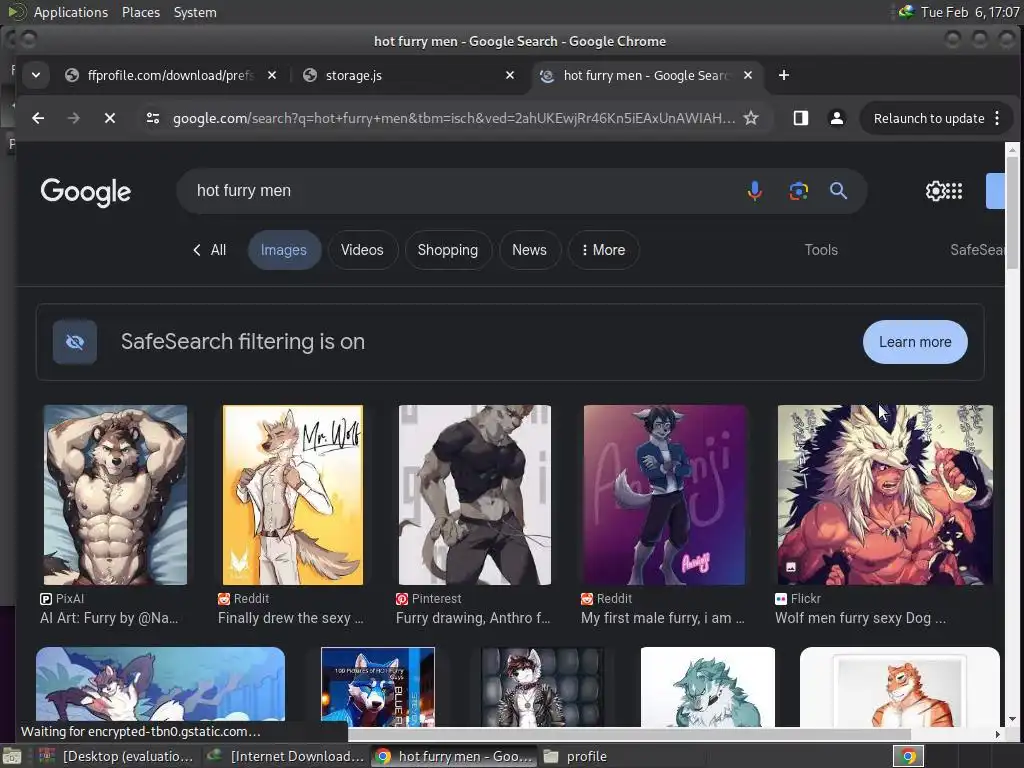1024x768 pixels.
Task: Click Chrome icon in taskbar tray
Action: (908, 756)
